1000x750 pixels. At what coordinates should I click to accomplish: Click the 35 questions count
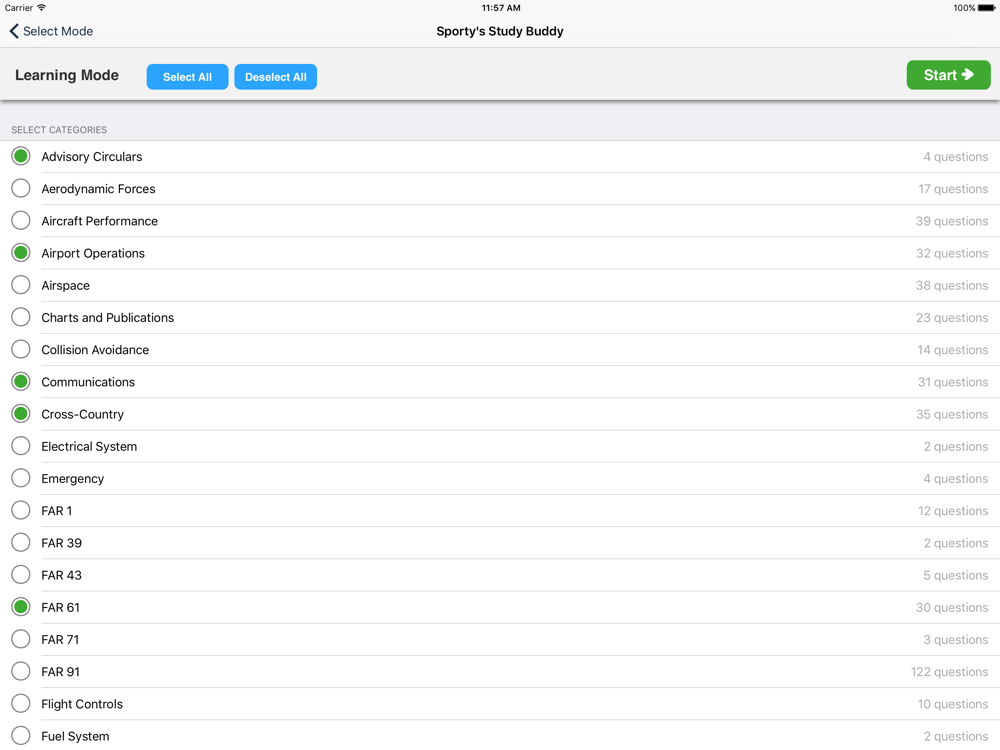pyautogui.click(x=952, y=415)
